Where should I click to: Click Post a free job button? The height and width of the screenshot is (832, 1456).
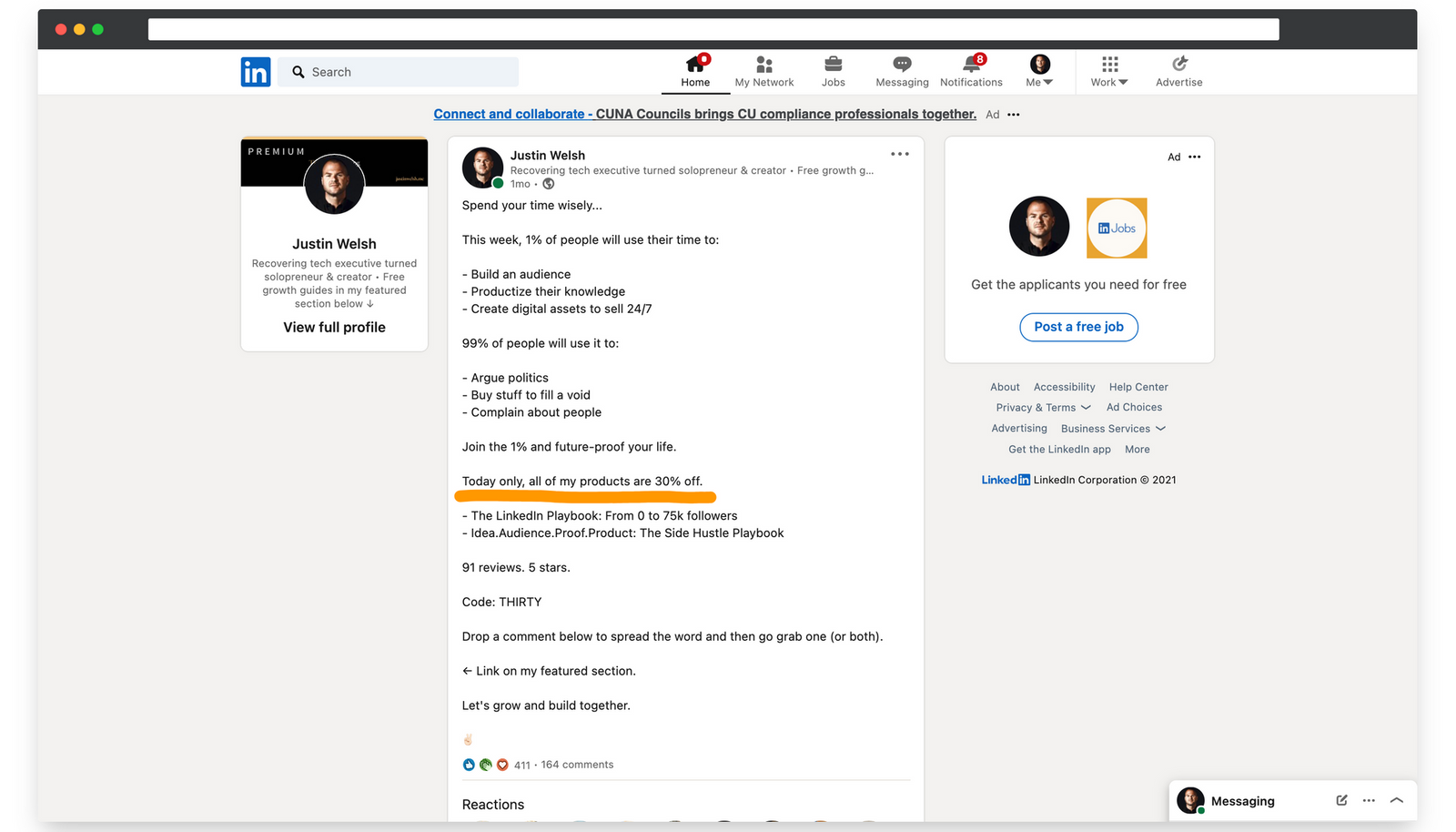(1078, 327)
